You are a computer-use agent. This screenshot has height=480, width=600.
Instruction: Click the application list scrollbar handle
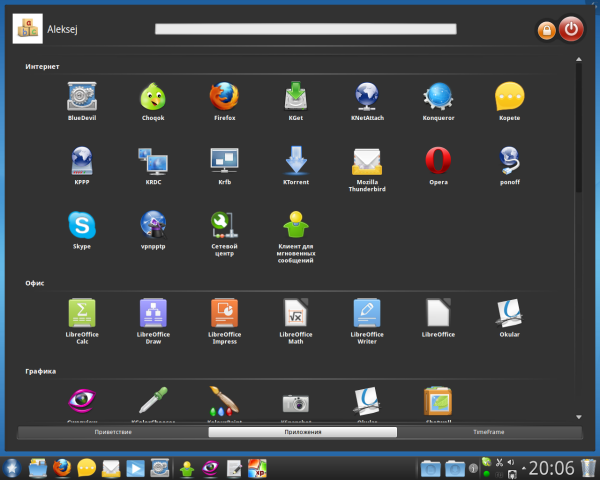pyautogui.click(x=579, y=127)
